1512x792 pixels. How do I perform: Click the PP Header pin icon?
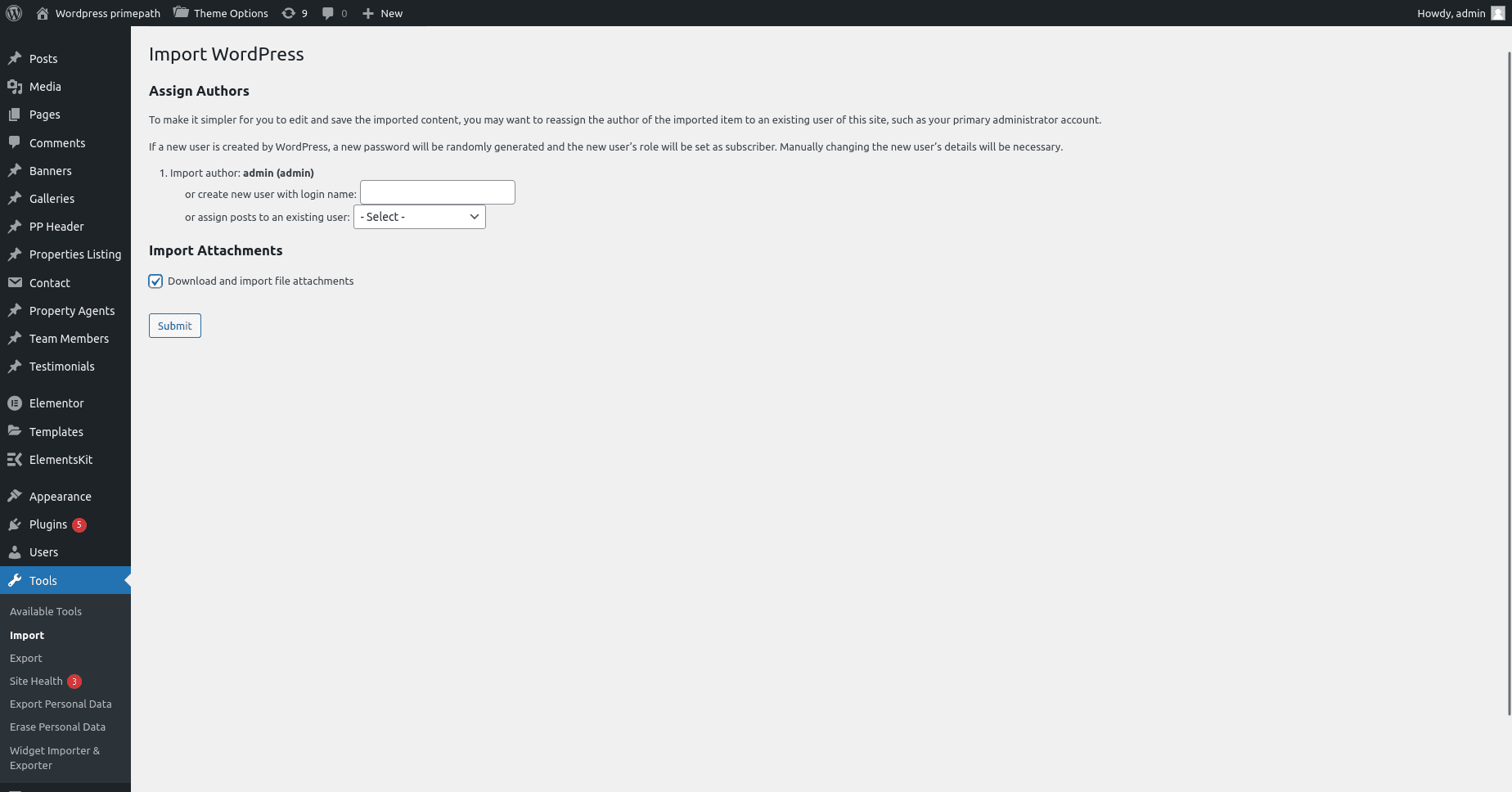tap(15, 226)
